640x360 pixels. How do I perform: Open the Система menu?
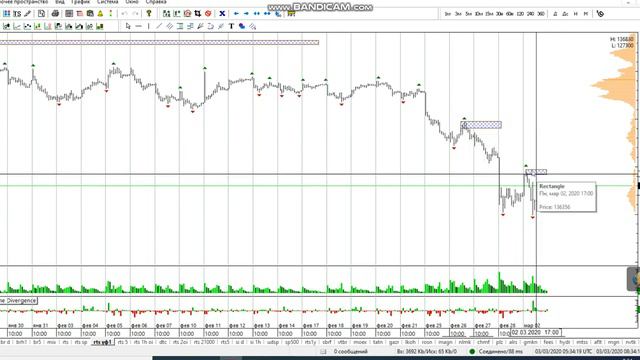pyautogui.click(x=108, y=2)
